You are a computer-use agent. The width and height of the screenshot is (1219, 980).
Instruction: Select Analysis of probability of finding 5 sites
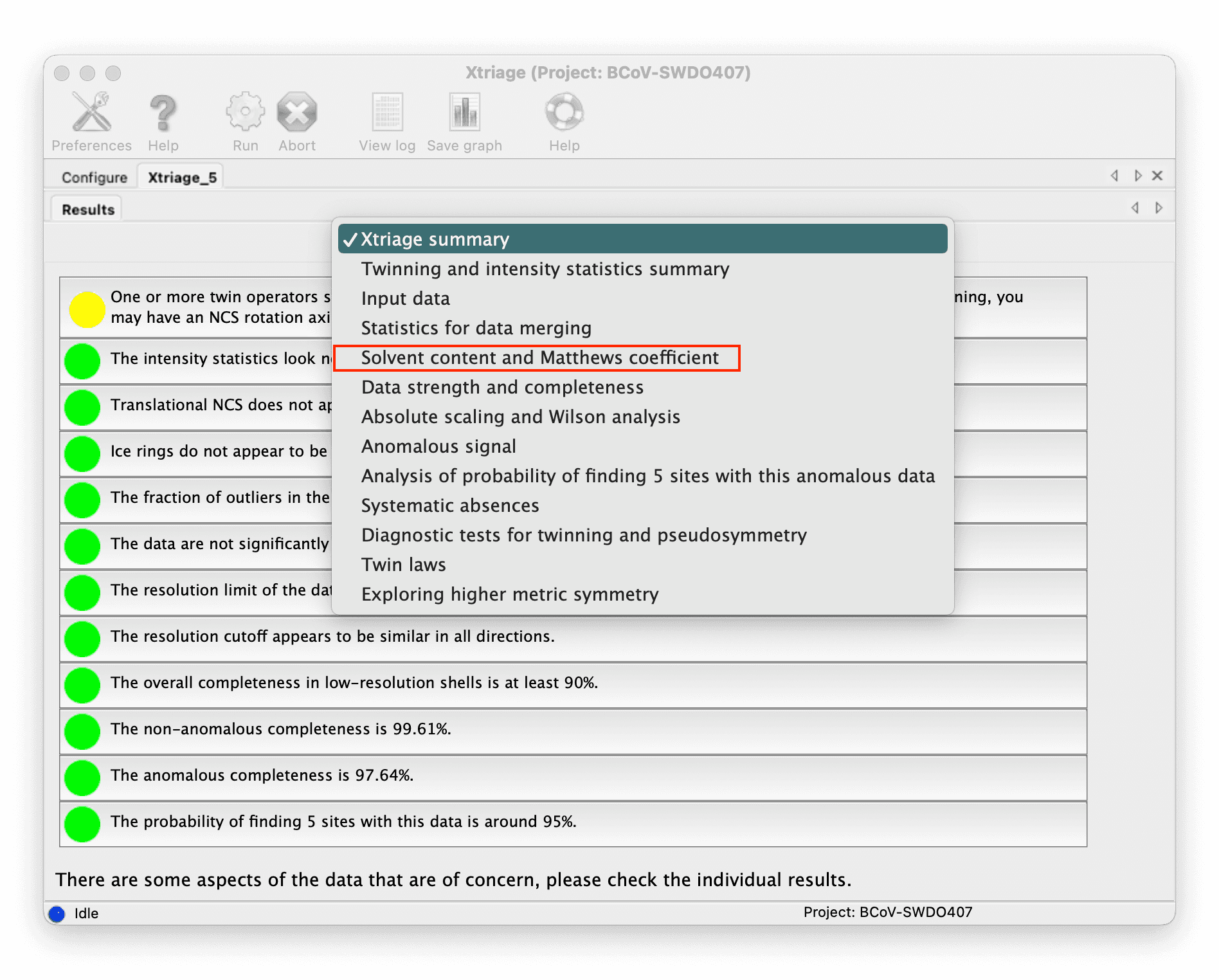click(643, 476)
